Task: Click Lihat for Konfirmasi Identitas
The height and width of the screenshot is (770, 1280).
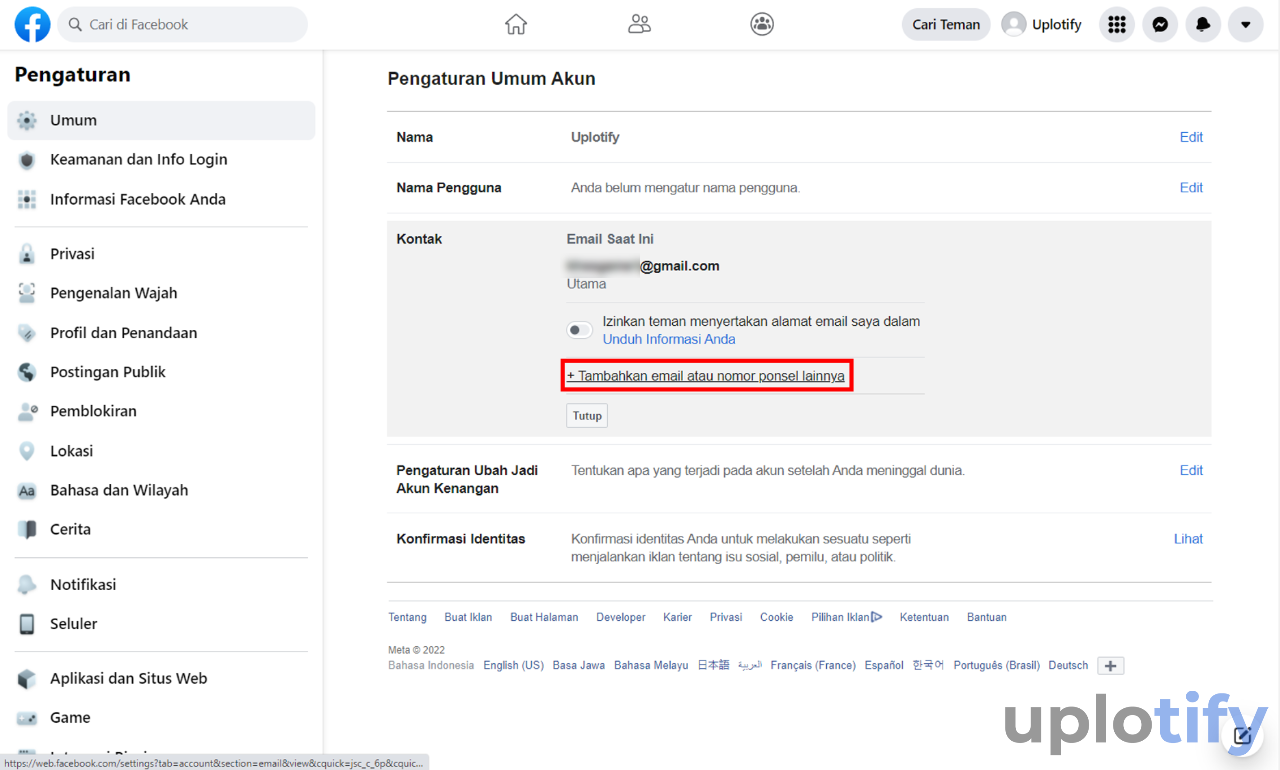Action: click(x=1188, y=538)
